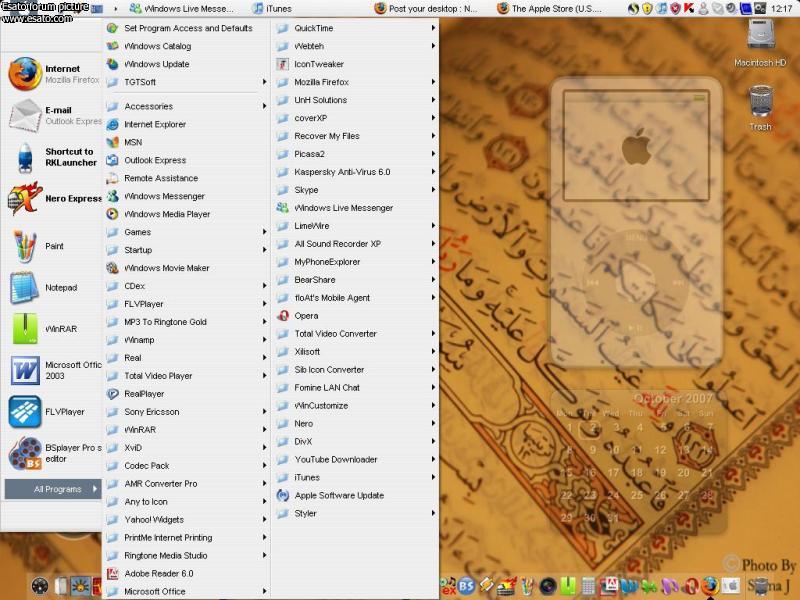Click the 12:17 clock in the tray
Screen dimensions: 800x600
(x=782, y=9)
